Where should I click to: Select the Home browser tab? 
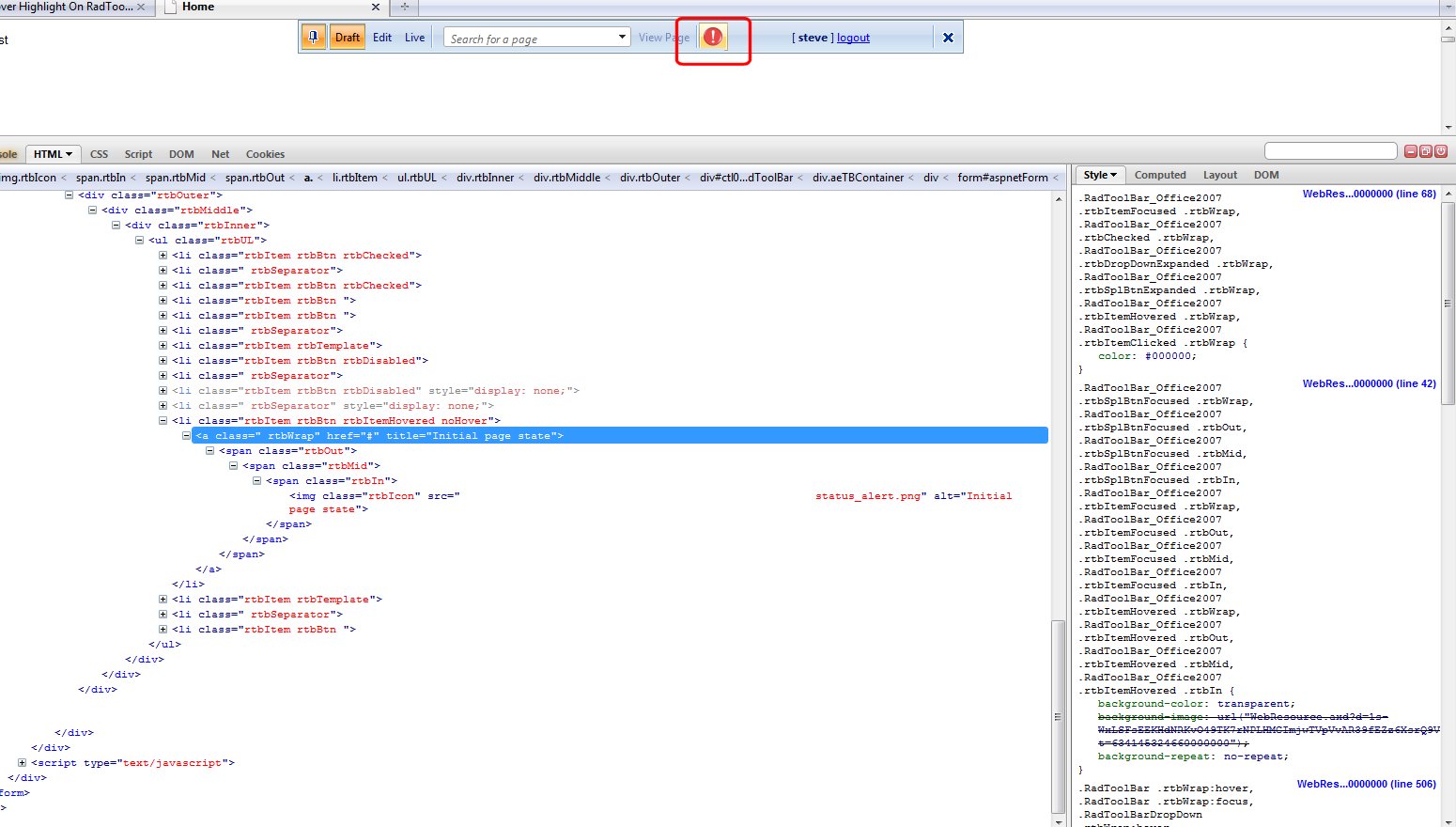pos(272,7)
